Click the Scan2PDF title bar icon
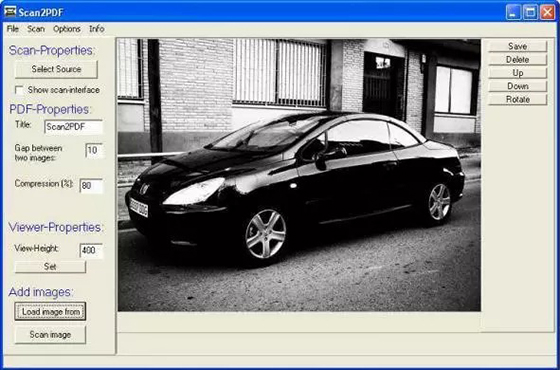This screenshot has width=560, height=370. tap(10, 12)
